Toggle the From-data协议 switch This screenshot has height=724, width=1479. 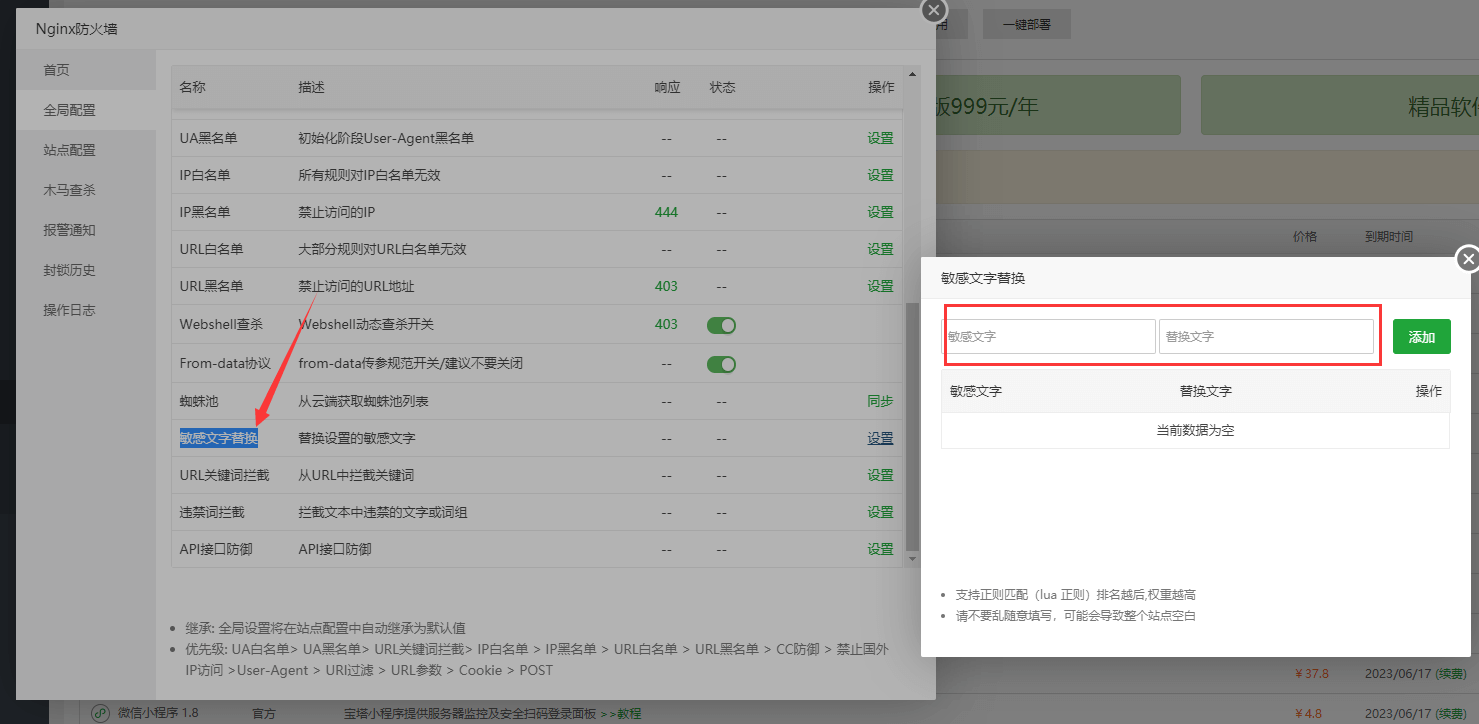[x=721, y=364]
